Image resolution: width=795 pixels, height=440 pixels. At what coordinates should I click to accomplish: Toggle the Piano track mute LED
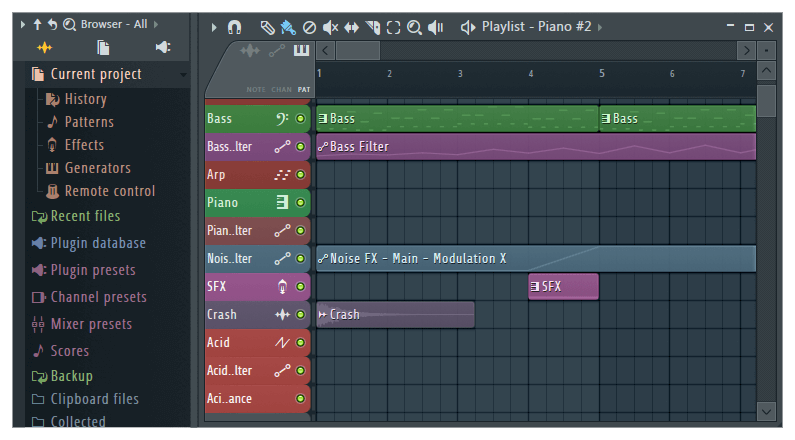[x=300, y=203]
